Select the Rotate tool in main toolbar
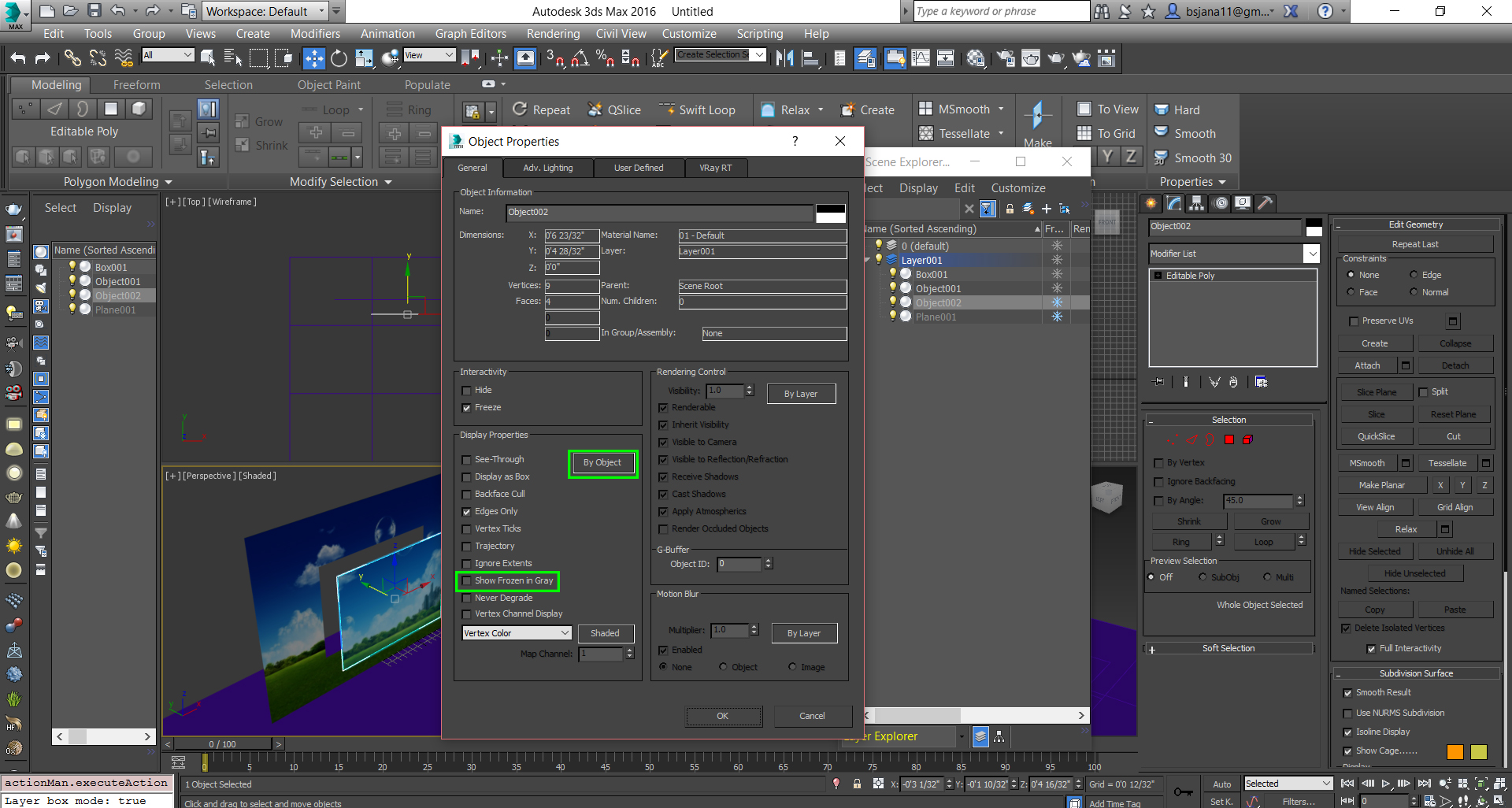This screenshot has width=1512, height=808. click(x=339, y=58)
